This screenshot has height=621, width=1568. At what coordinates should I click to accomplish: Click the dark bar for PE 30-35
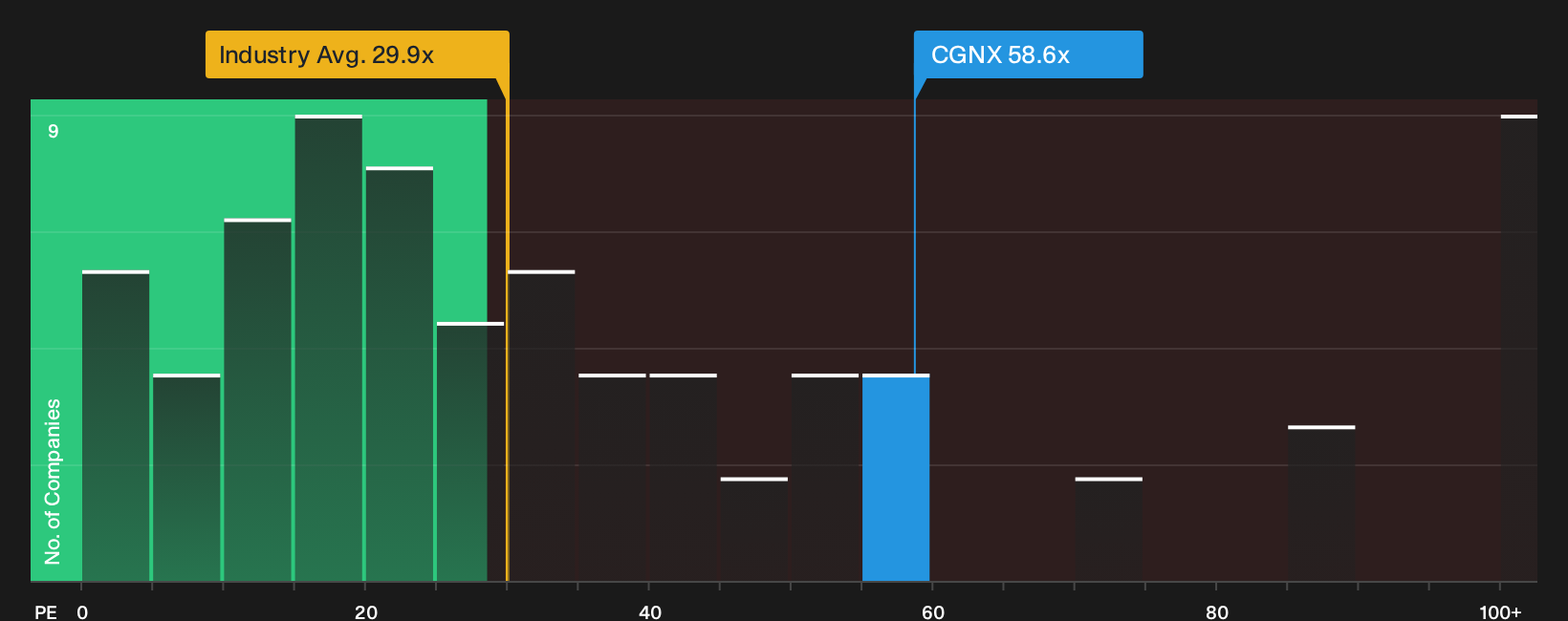[542, 426]
